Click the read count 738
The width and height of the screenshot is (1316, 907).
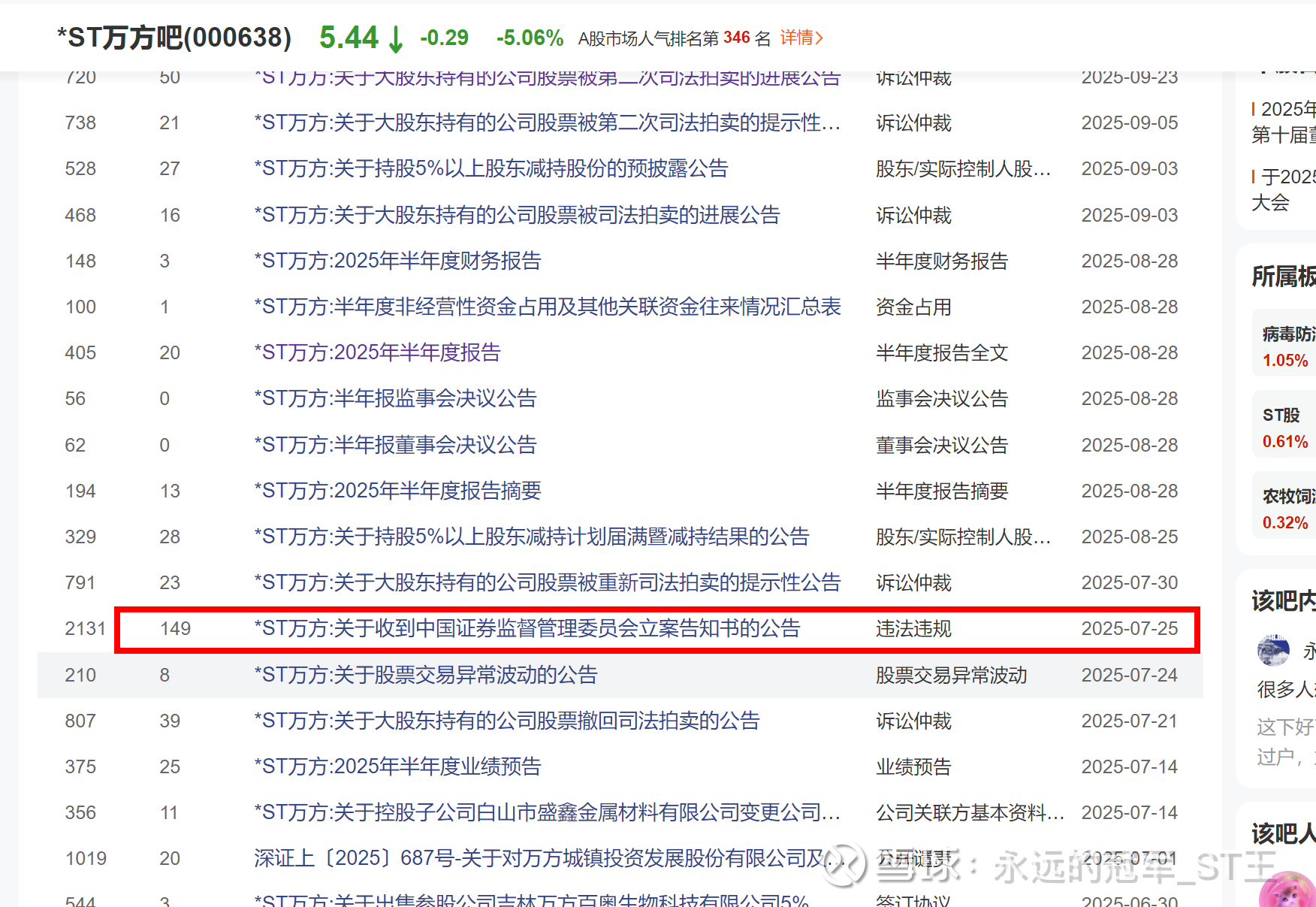tap(80, 122)
